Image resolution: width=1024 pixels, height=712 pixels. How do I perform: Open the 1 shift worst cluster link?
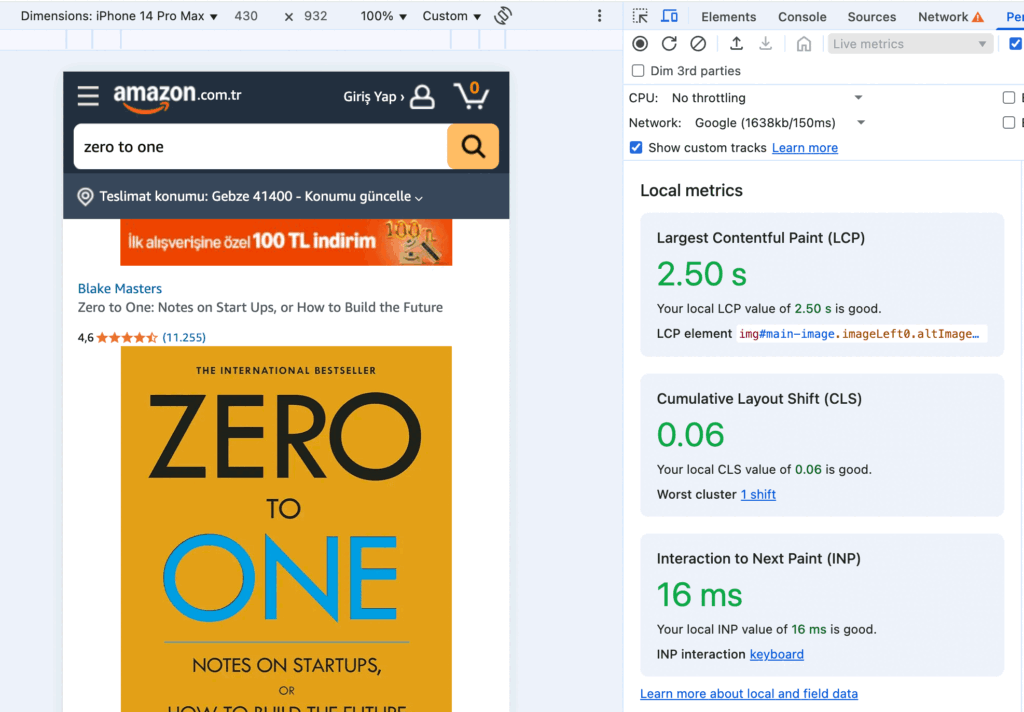coord(758,494)
